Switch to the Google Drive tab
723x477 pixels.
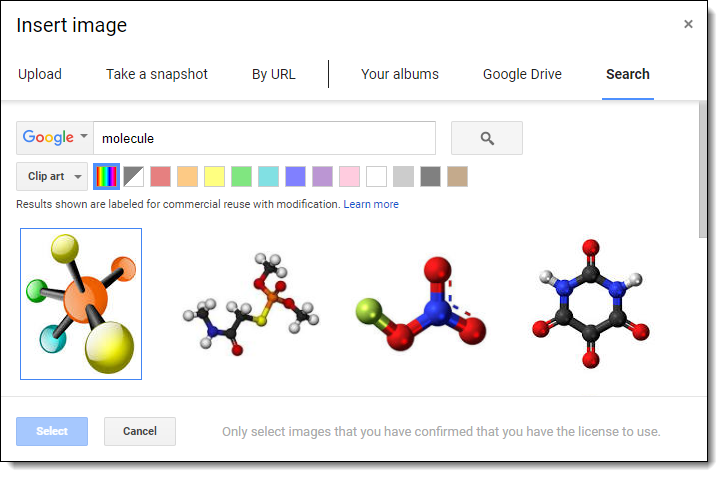pyautogui.click(x=522, y=74)
